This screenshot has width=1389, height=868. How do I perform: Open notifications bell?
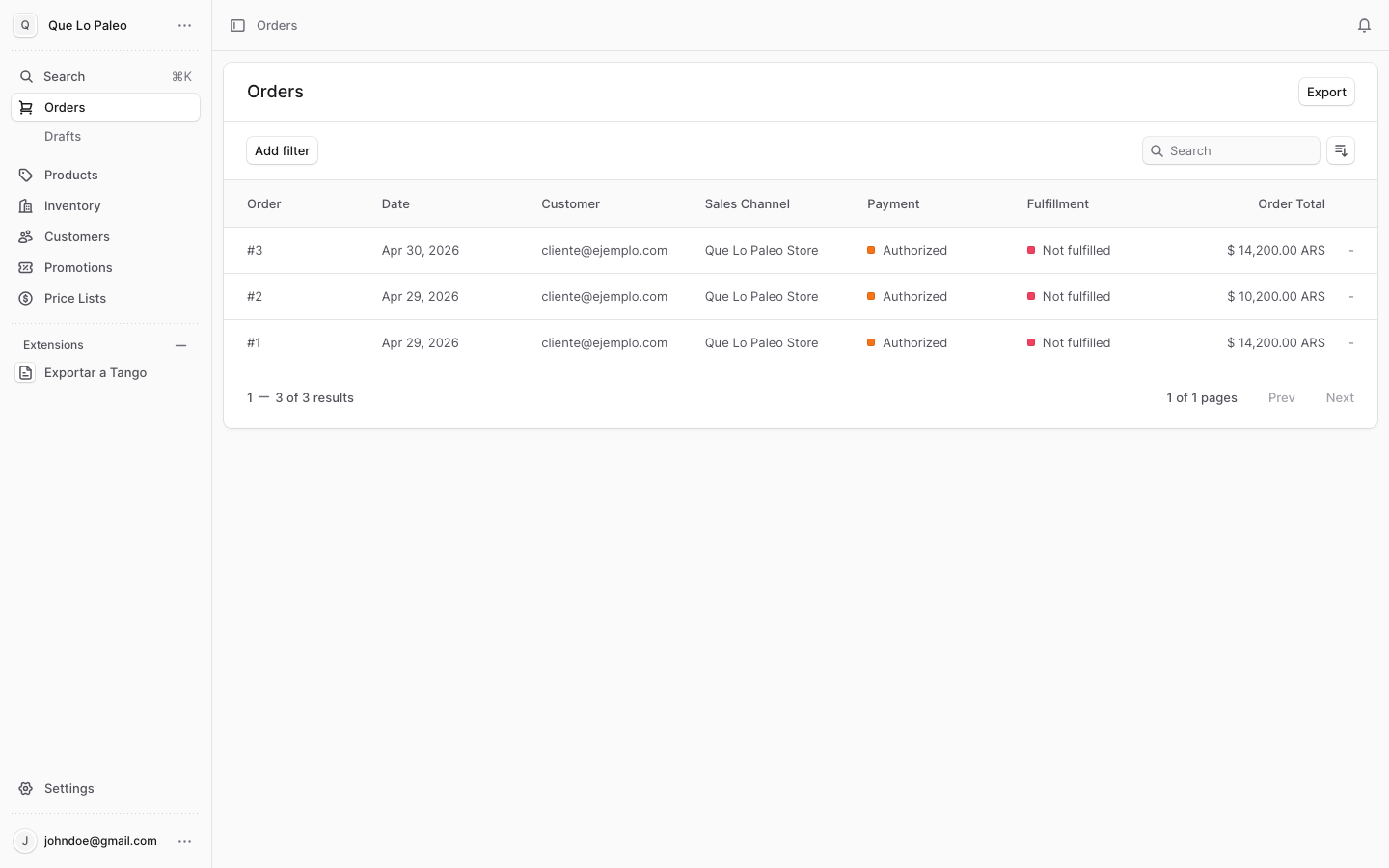pyautogui.click(x=1364, y=25)
